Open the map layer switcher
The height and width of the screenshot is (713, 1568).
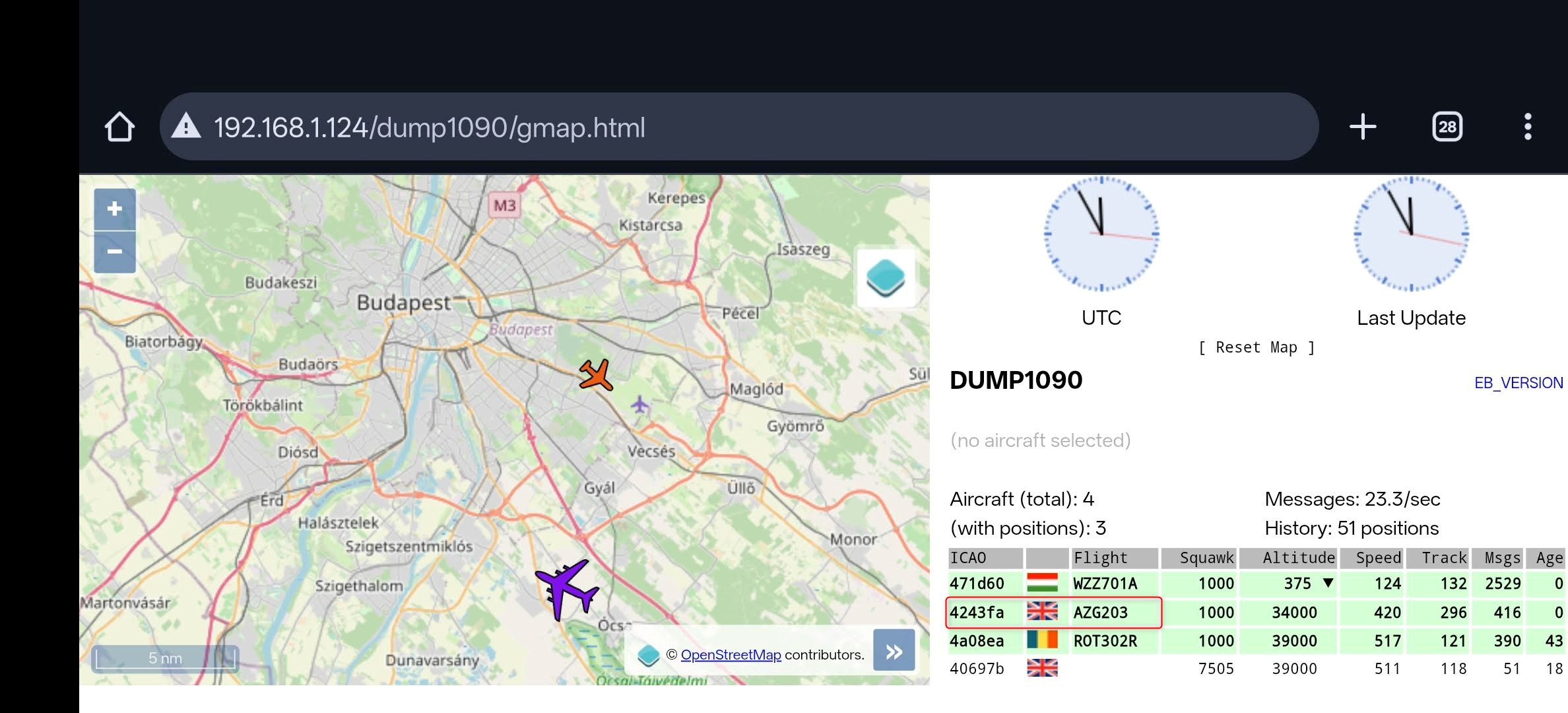(886, 277)
